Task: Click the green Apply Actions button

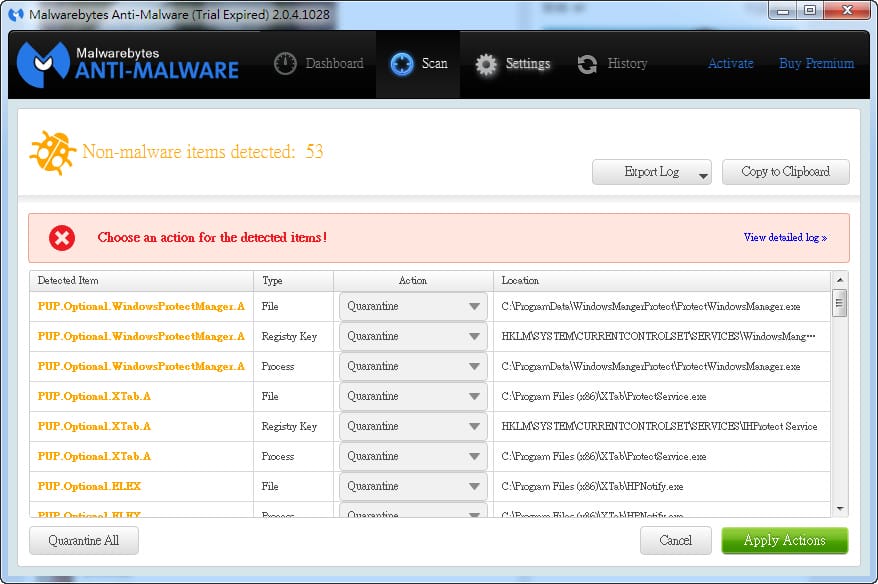Action: pyautogui.click(x=784, y=540)
